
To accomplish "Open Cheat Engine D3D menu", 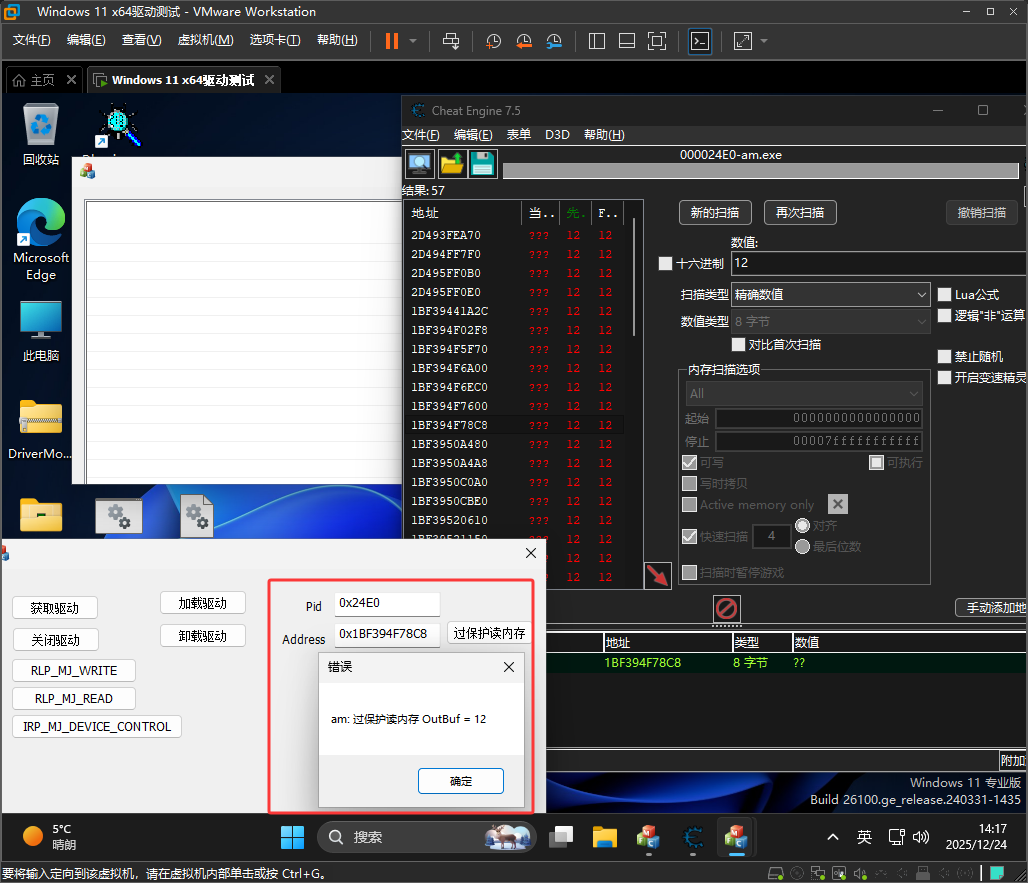I will click(557, 135).
